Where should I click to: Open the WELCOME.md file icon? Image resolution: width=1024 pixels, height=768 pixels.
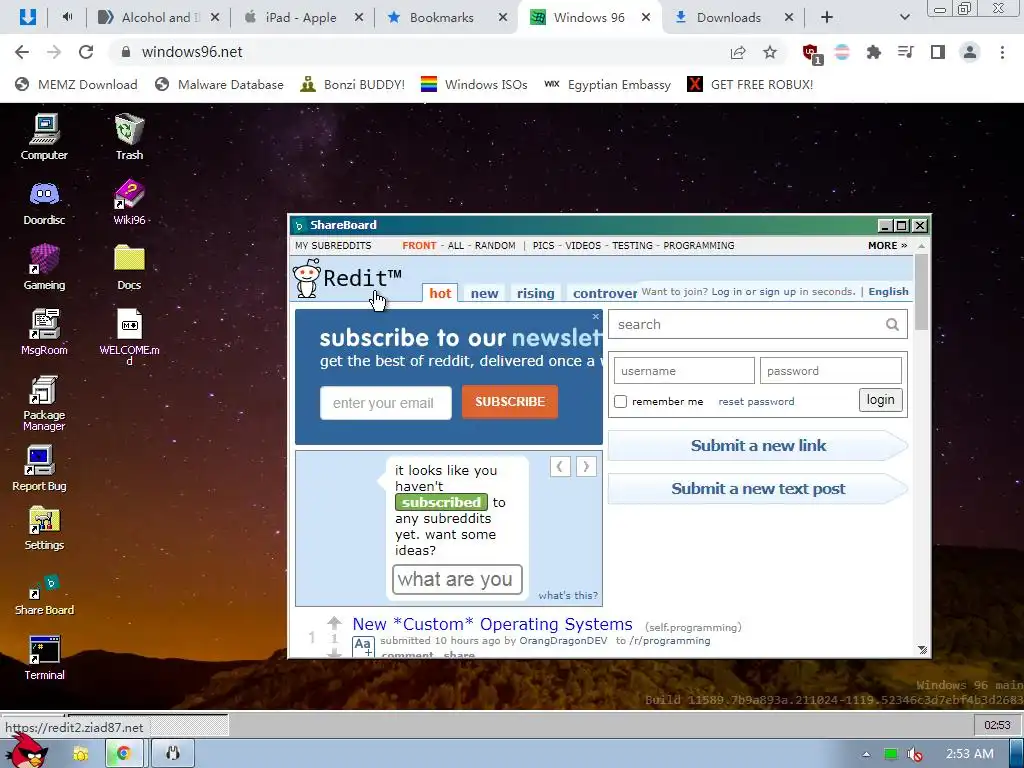click(129, 336)
